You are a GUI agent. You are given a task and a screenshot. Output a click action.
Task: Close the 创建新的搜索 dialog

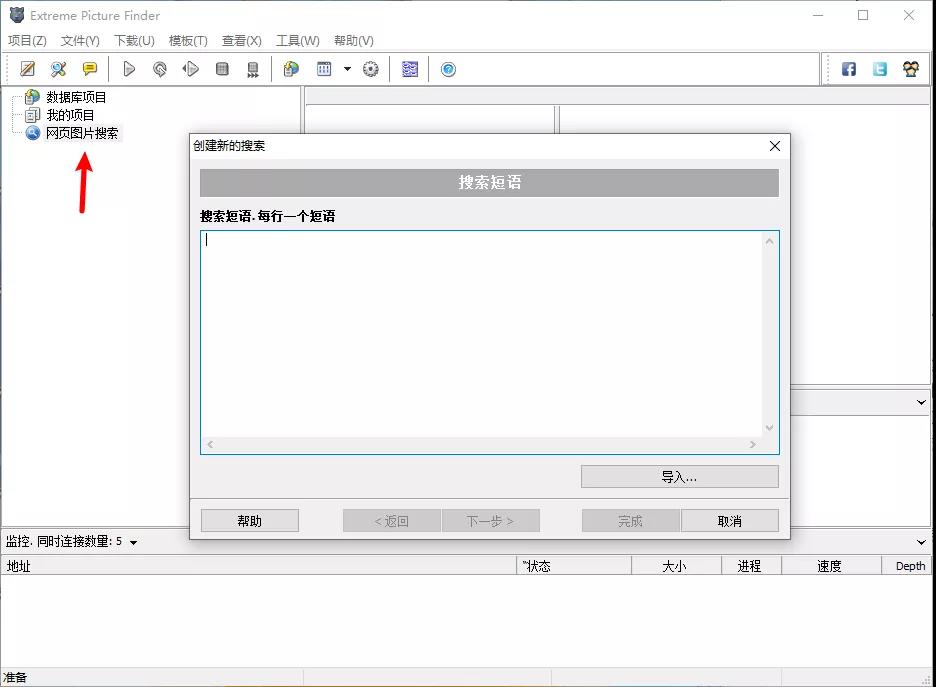[775, 146]
